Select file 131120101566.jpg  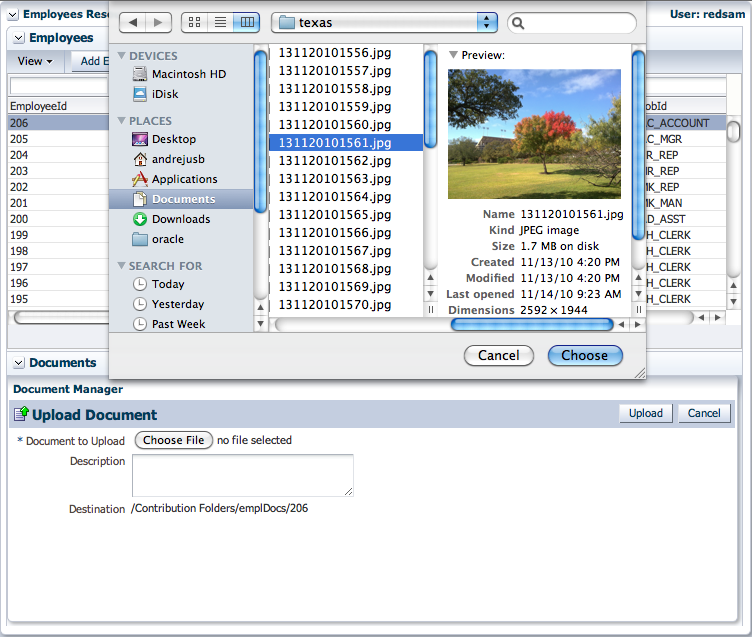coord(346,233)
